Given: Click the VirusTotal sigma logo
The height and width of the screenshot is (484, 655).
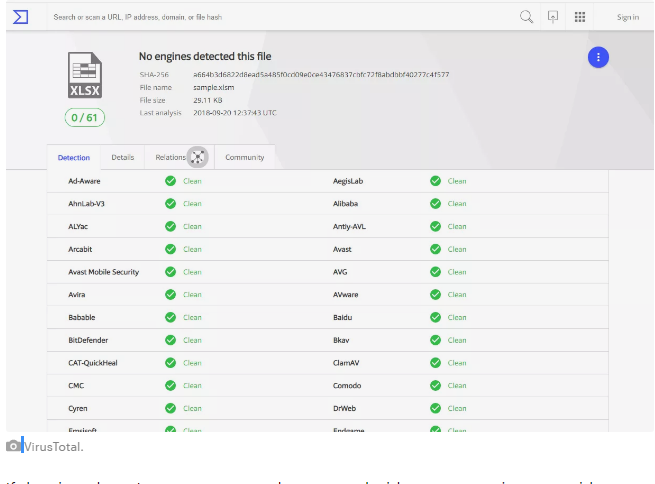Looking at the screenshot, I should tap(20, 17).
